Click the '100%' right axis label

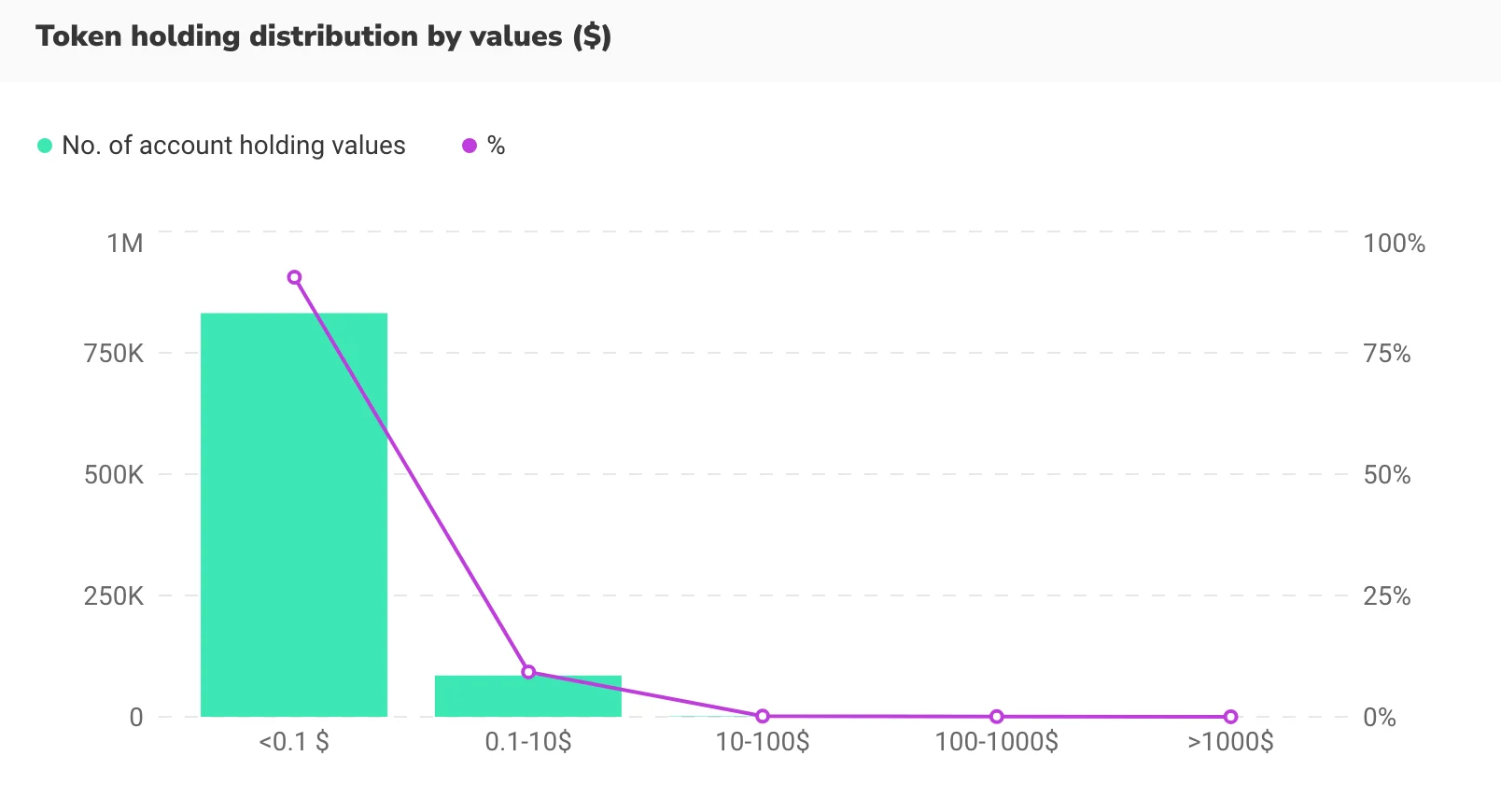pos(1394,244)
